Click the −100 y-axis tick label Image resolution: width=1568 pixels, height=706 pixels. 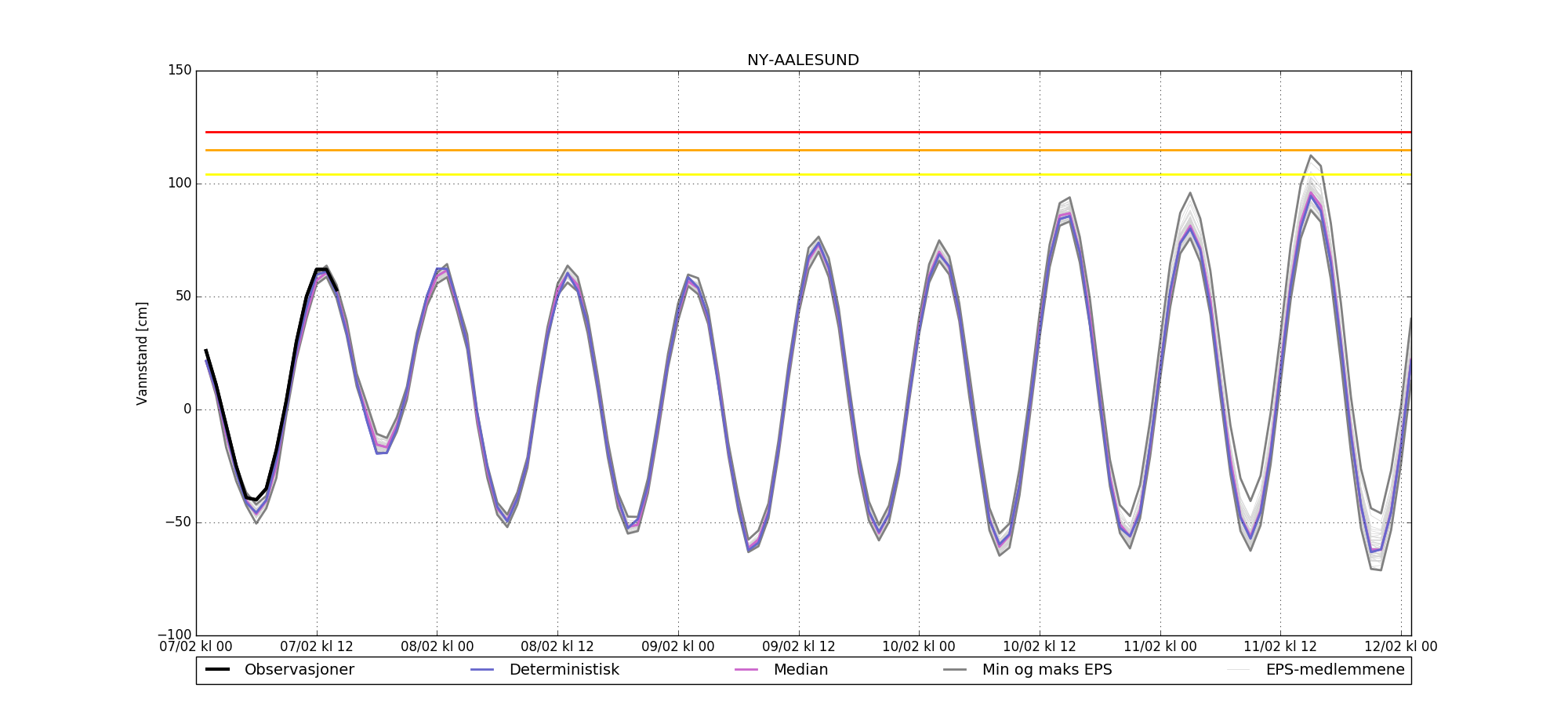coord(174,635)
